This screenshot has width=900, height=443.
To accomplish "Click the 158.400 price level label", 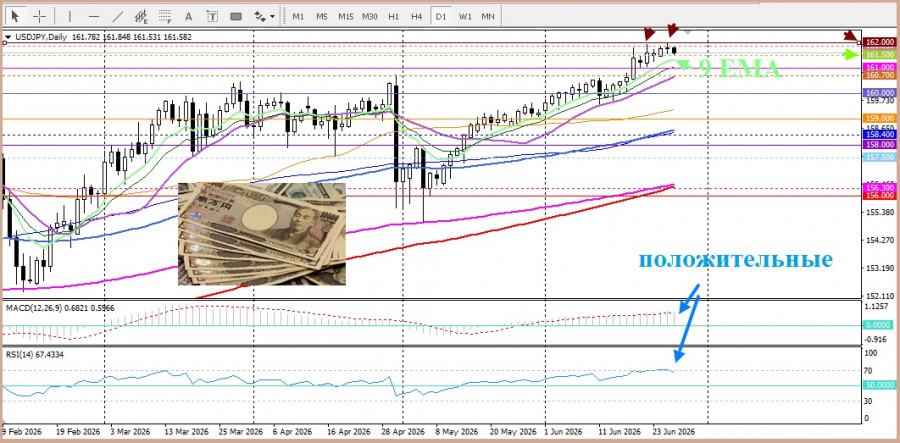I will [879, 134].
